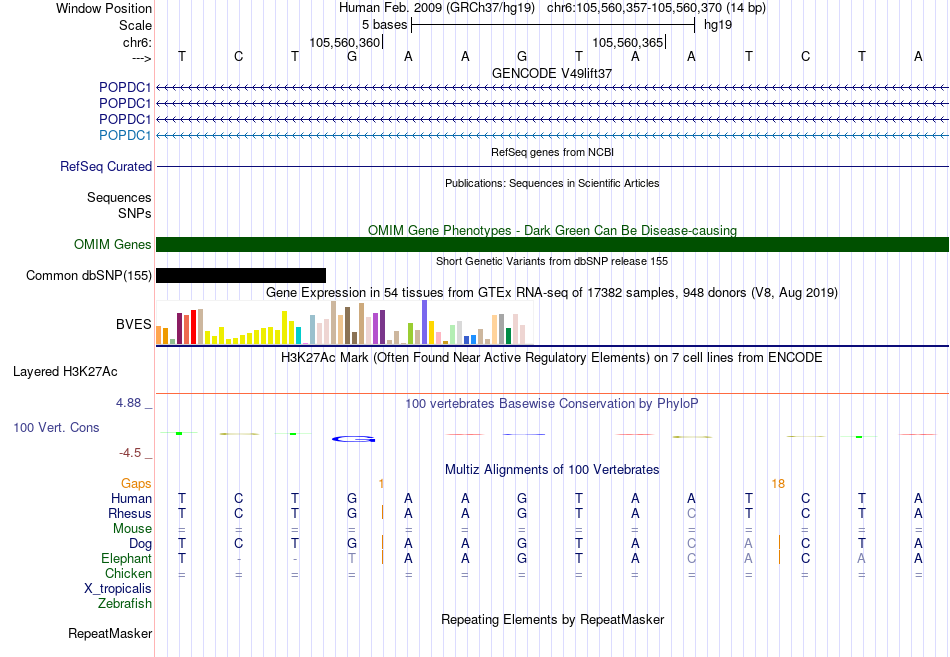Click the SNPs publications track label
This screenshot has height=657, width=950.
(x=135, y=213)
